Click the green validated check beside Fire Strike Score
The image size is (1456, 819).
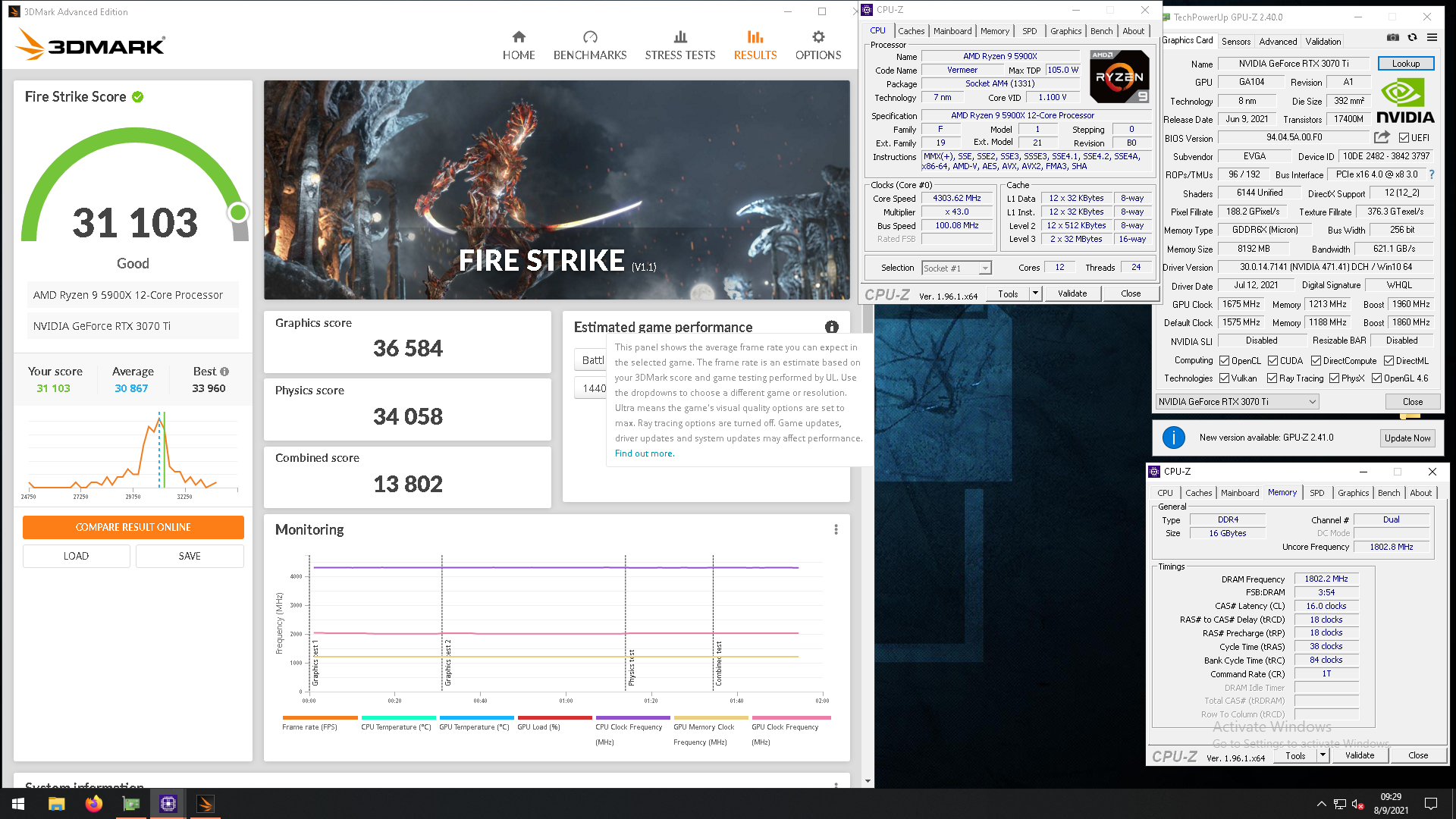[x=137, y=96]
